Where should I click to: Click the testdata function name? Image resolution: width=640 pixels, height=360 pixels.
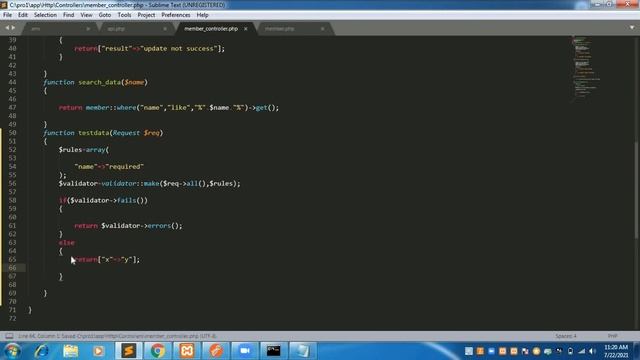pos(93,133)
